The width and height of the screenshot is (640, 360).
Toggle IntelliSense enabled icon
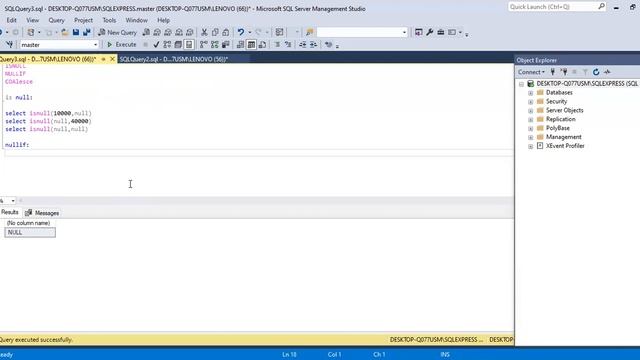189,44
